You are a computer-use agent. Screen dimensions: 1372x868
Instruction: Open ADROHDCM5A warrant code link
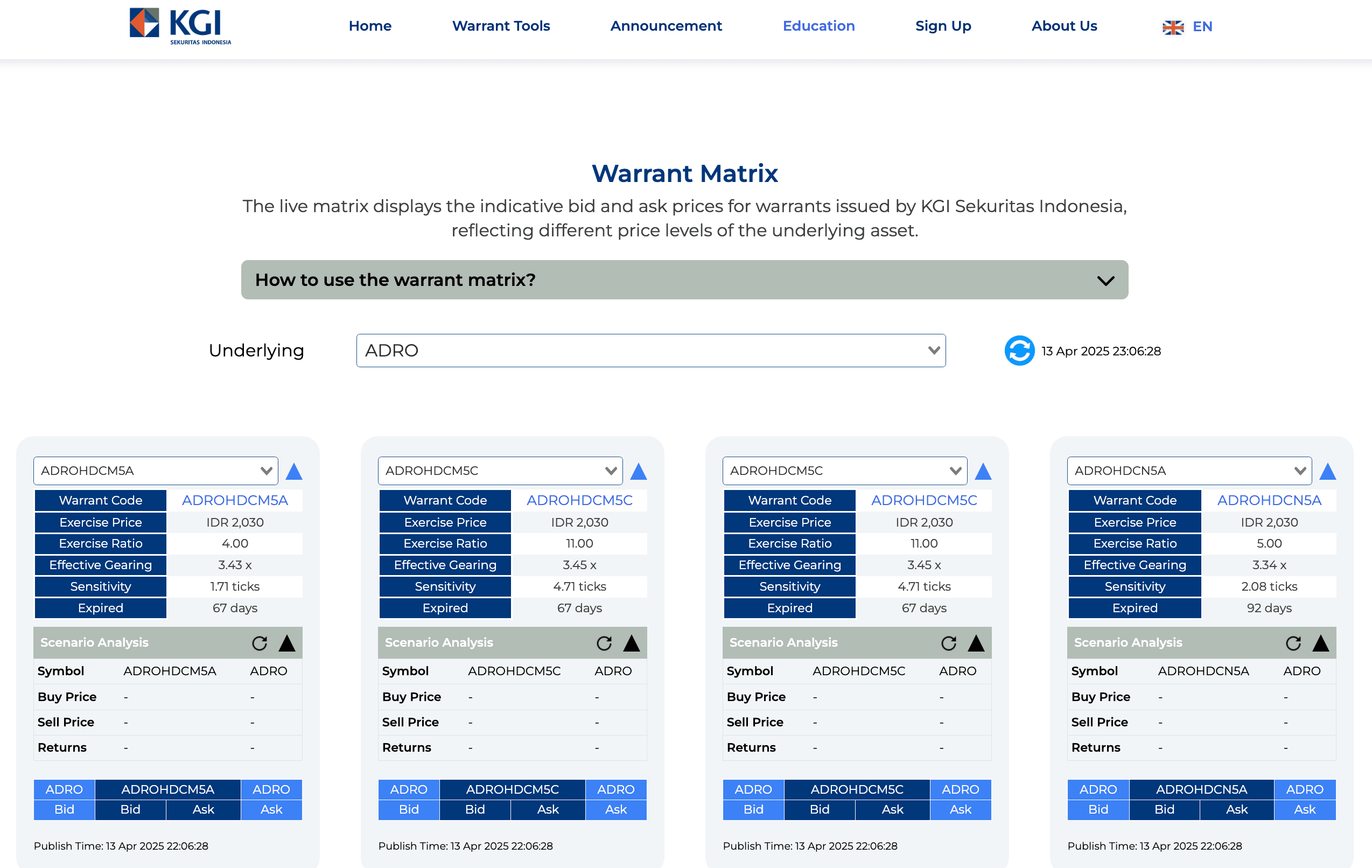[235, 500]
